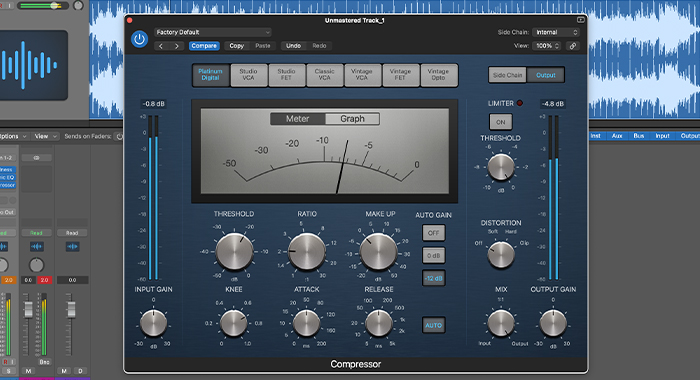Click the Bnc button on the second channel strip
Screen dimensions: 700x380
point(44,362)
